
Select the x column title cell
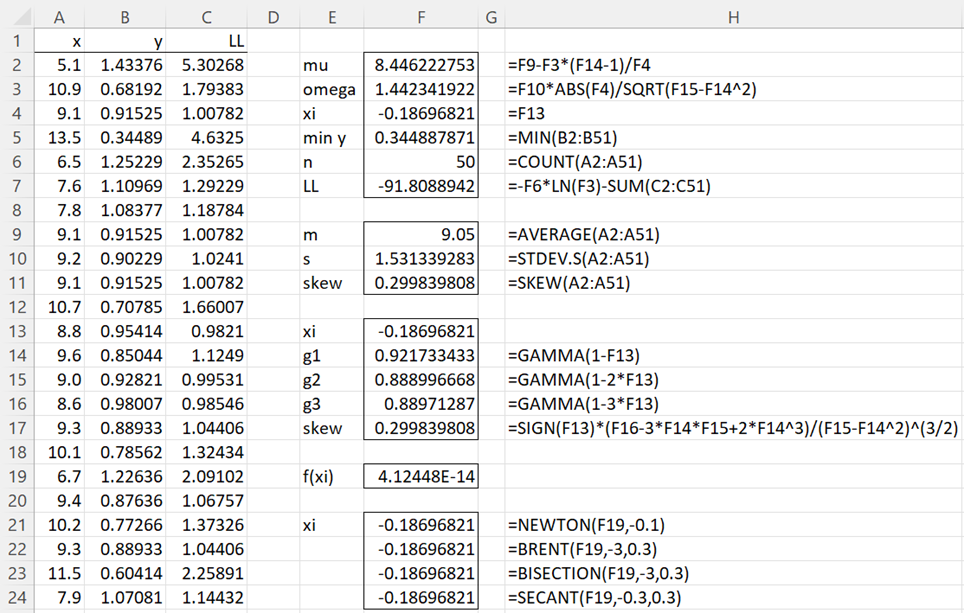(x=59, y=41)
